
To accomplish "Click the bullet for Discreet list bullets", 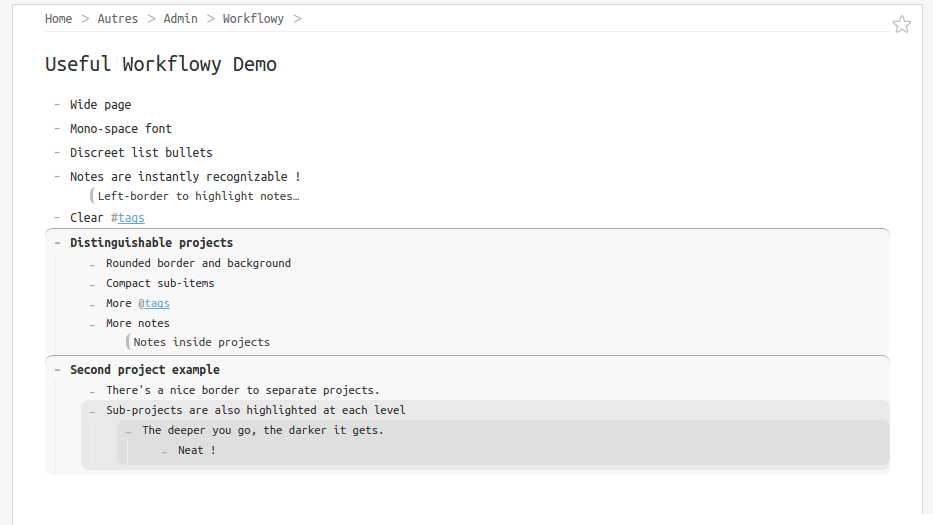I will coord(57,152).
